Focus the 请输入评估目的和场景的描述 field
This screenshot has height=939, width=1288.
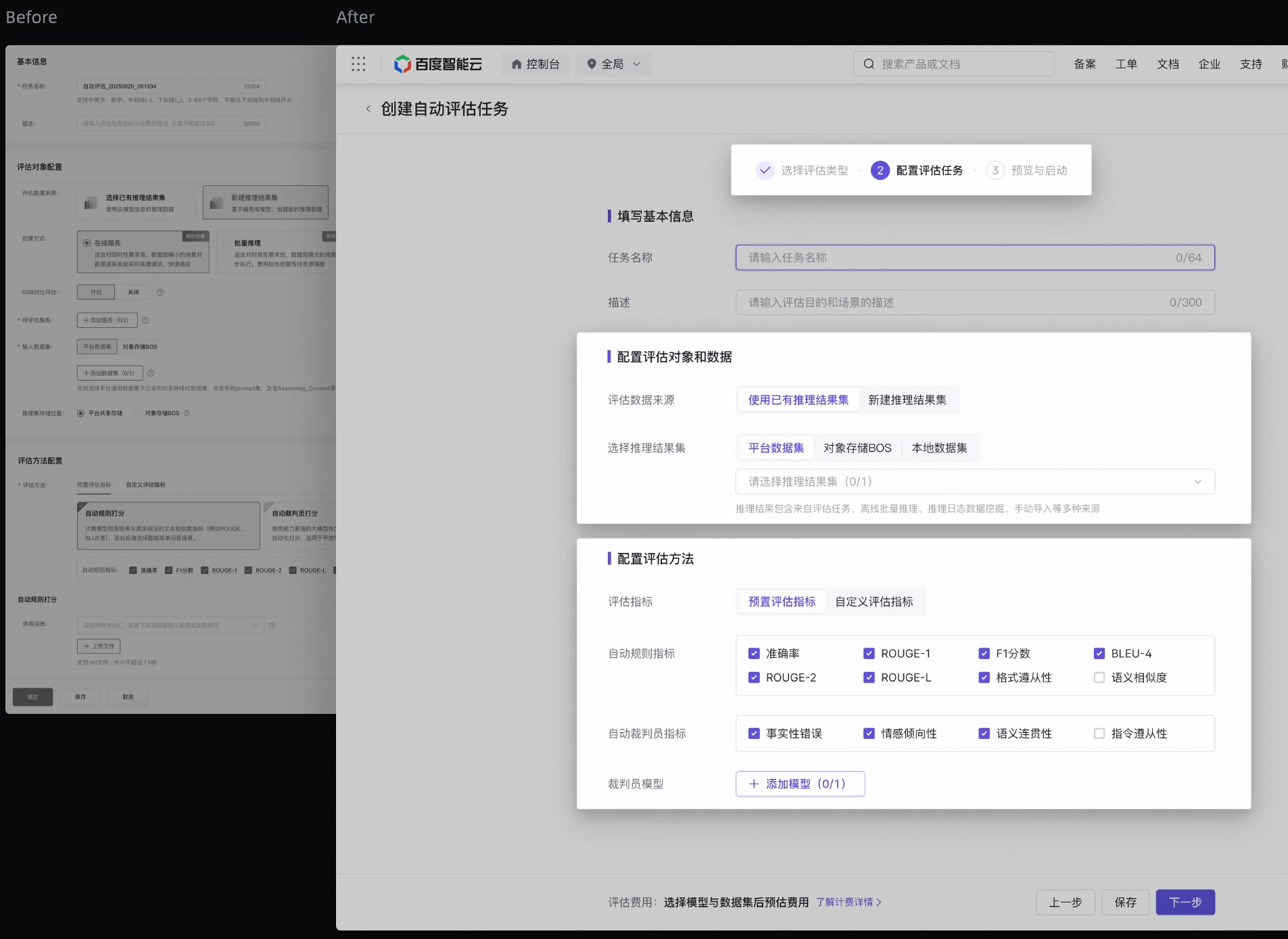pos(975,302)
